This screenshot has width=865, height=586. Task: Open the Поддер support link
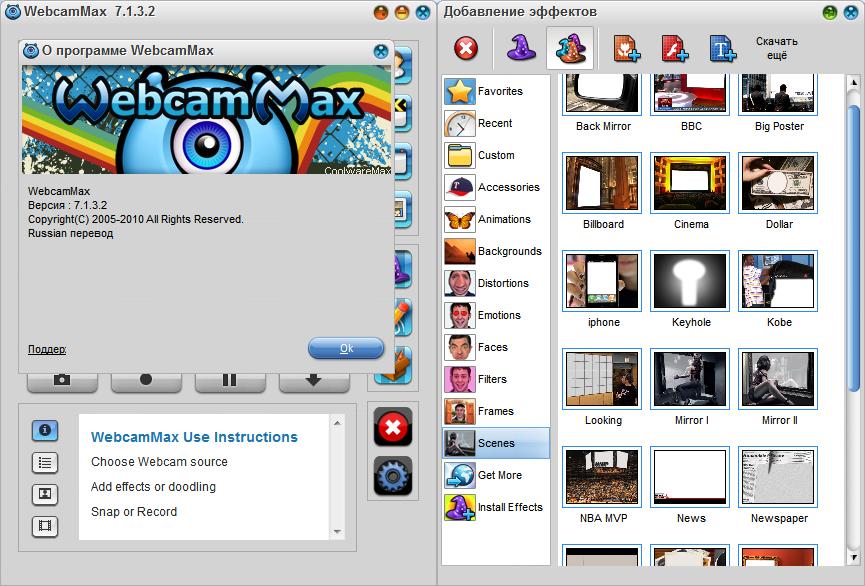tap(47, 349)
